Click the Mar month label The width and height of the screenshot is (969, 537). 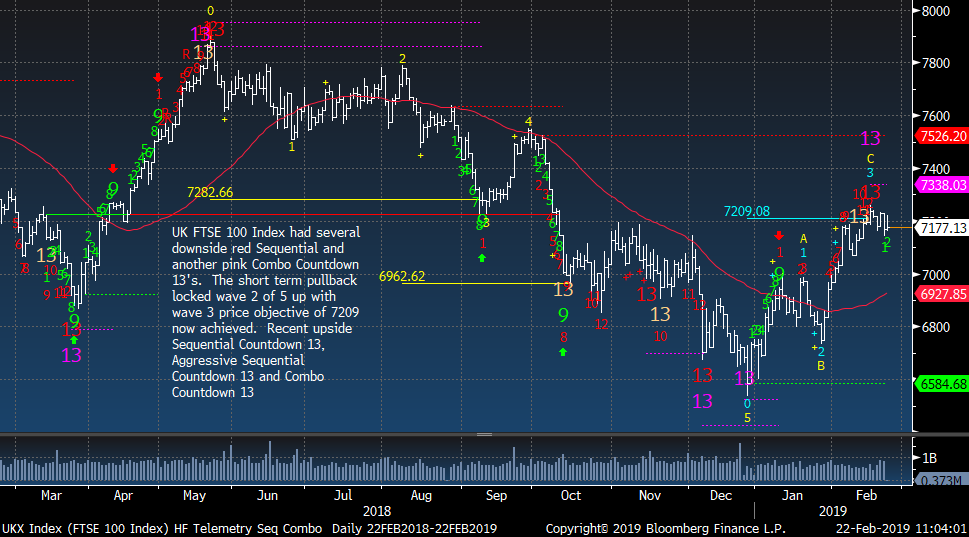coord(51,496)
